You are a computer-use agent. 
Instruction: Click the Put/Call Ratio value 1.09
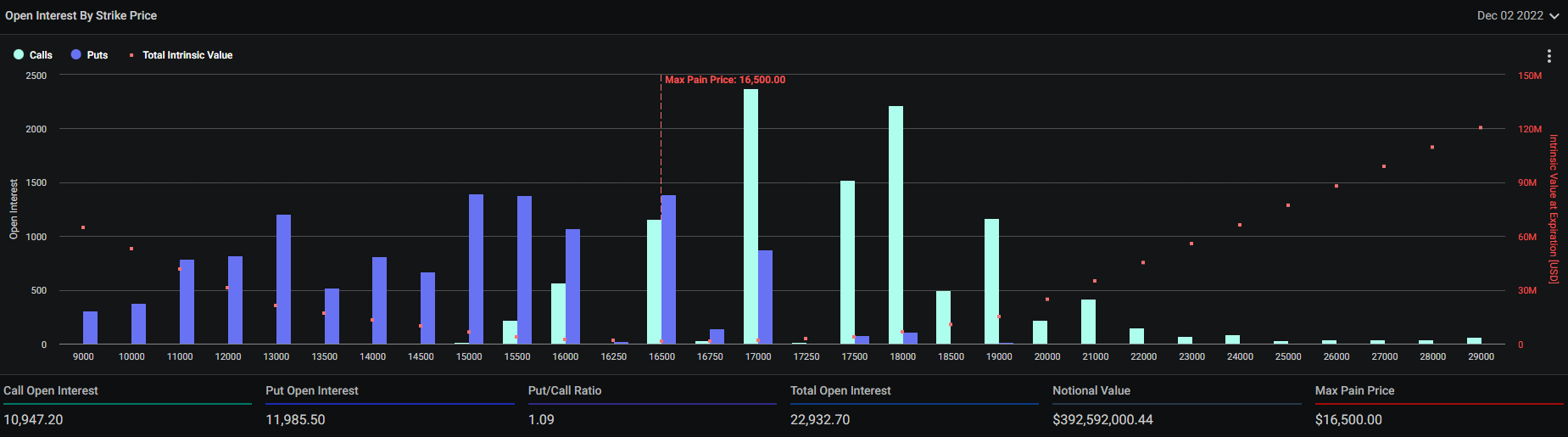pos(541,420)
